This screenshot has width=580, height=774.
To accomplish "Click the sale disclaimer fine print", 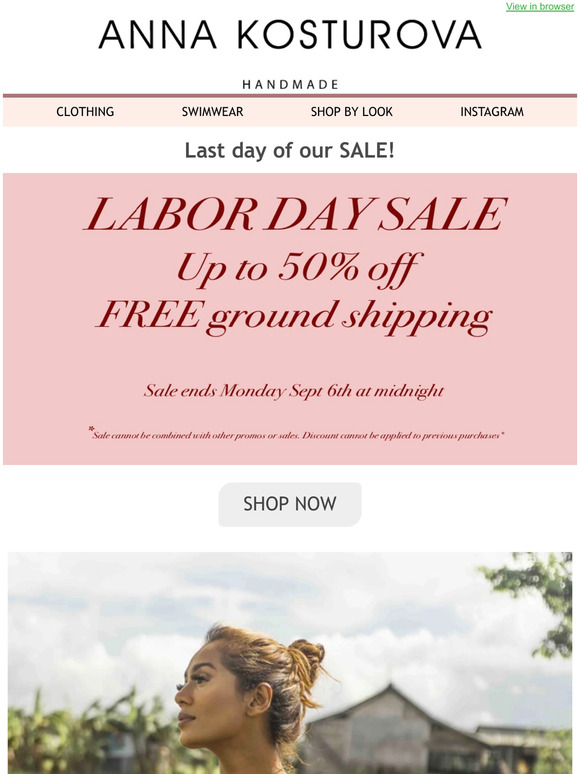I will click(x=296, y=434).
